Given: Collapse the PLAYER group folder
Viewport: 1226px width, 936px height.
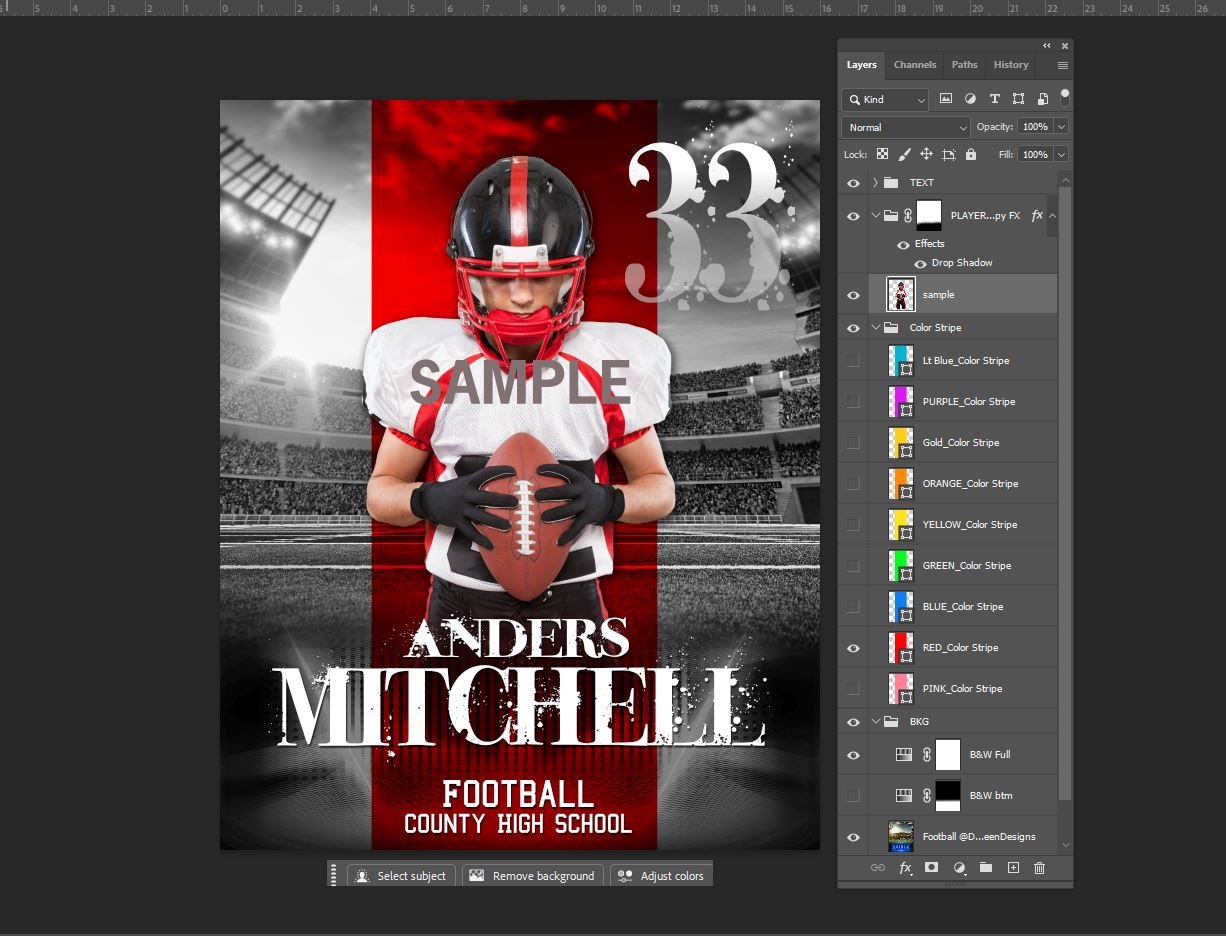Looking at the screenshot, I should pos(875,215).
